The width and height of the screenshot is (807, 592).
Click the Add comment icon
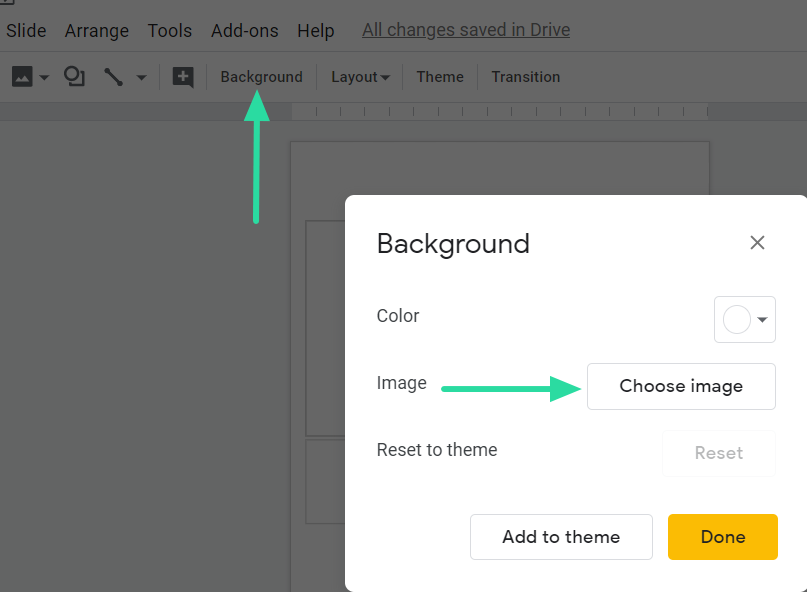(x=182, y=77)
